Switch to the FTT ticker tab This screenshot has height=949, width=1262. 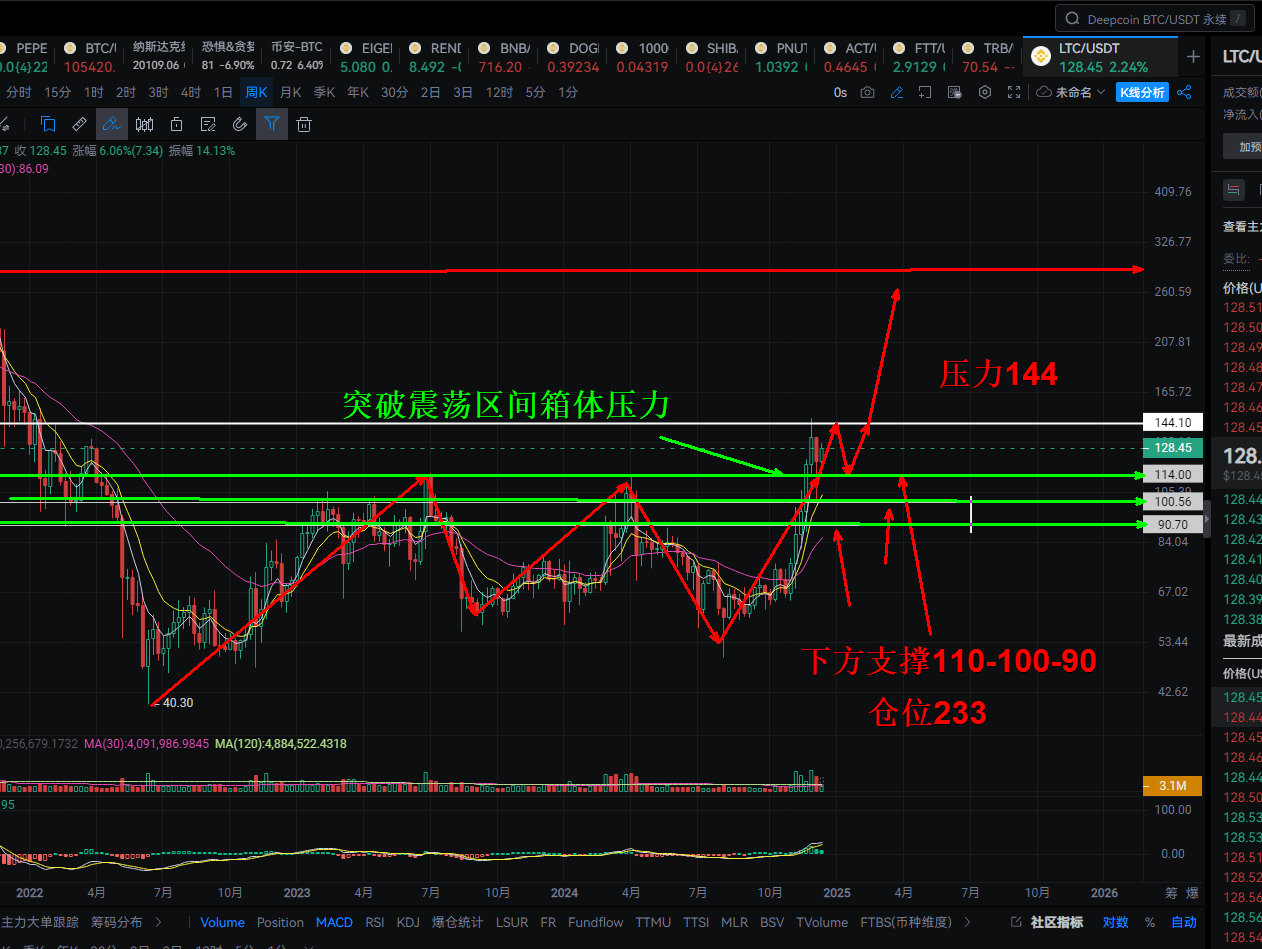click(920, 57)
